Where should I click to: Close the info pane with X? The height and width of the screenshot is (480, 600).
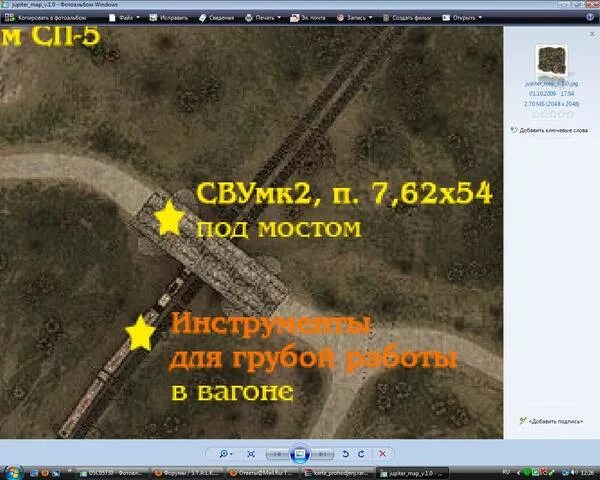pyautogui.click(x=592, y=34)
